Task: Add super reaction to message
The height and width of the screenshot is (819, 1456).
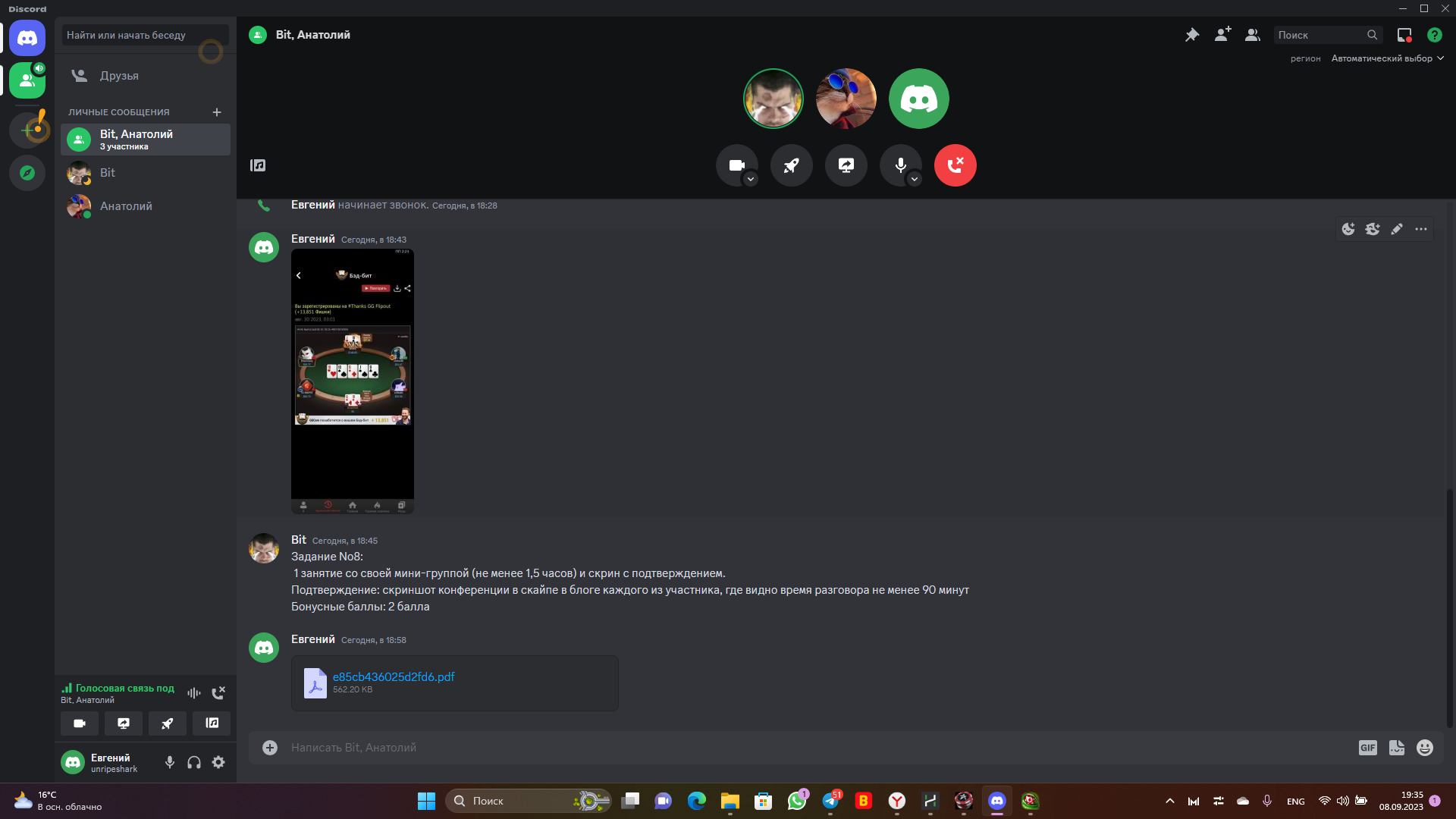Action: click(1373, 229)
